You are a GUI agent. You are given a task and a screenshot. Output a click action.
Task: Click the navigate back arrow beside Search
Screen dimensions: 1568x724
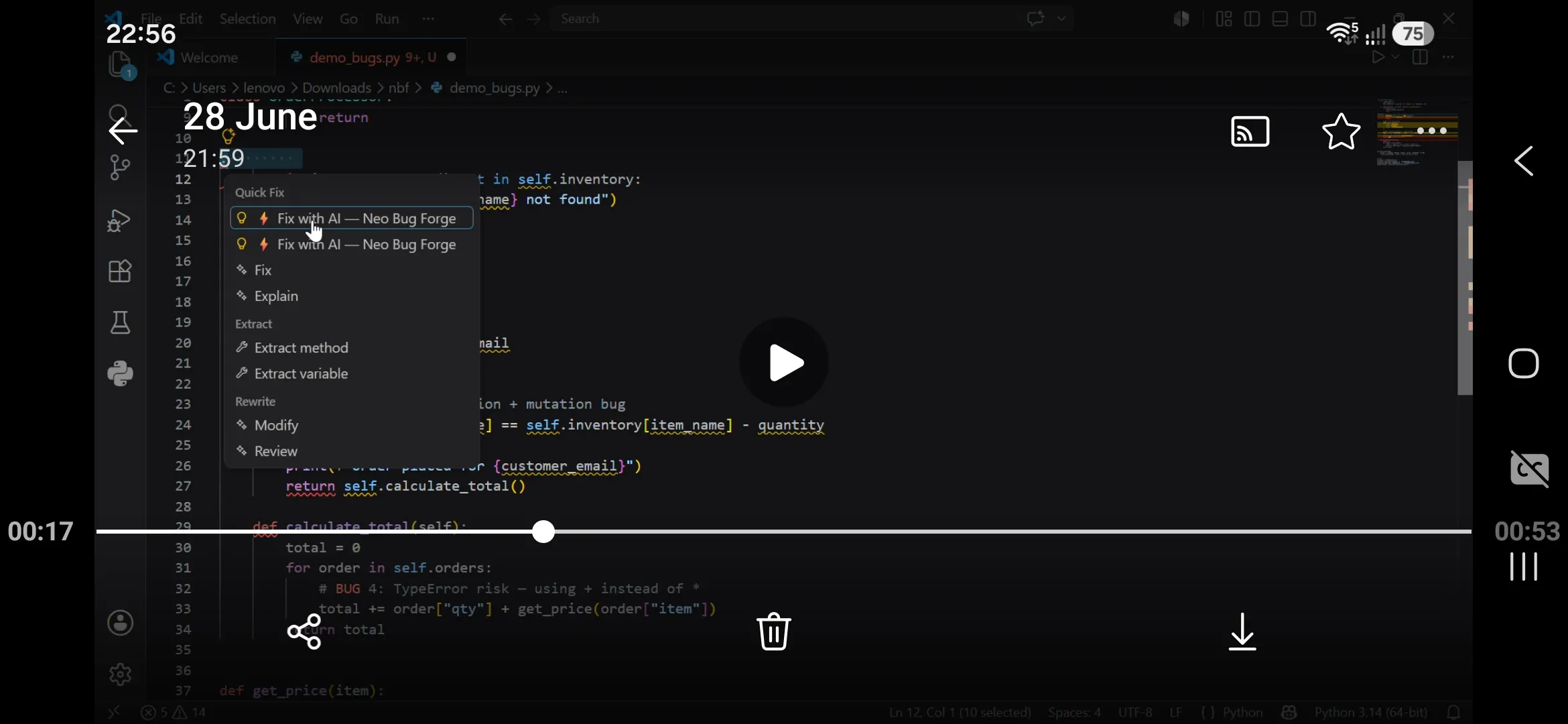click(505, 19)
